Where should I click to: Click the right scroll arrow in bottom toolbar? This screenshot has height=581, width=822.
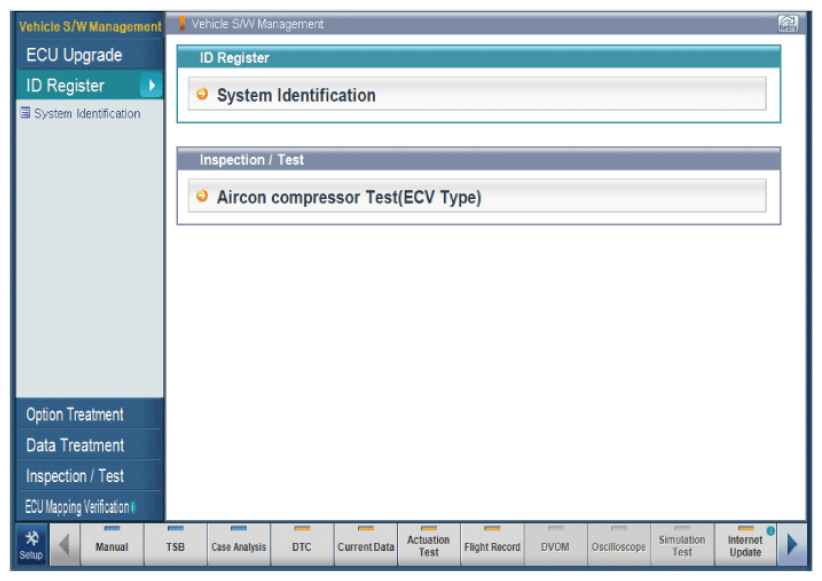(792, 545)
